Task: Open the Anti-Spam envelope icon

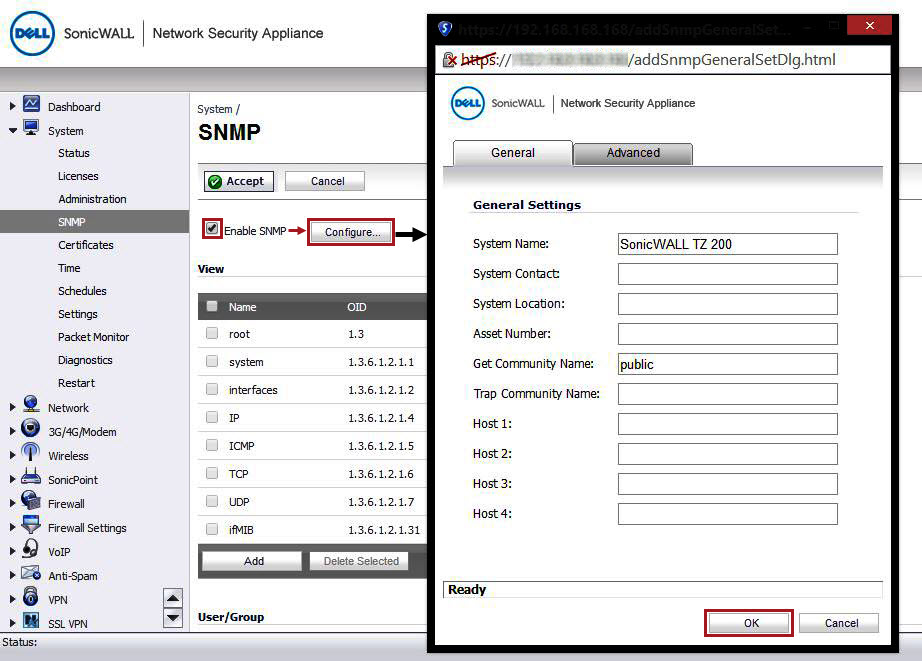Action: [x=30, y=575]
